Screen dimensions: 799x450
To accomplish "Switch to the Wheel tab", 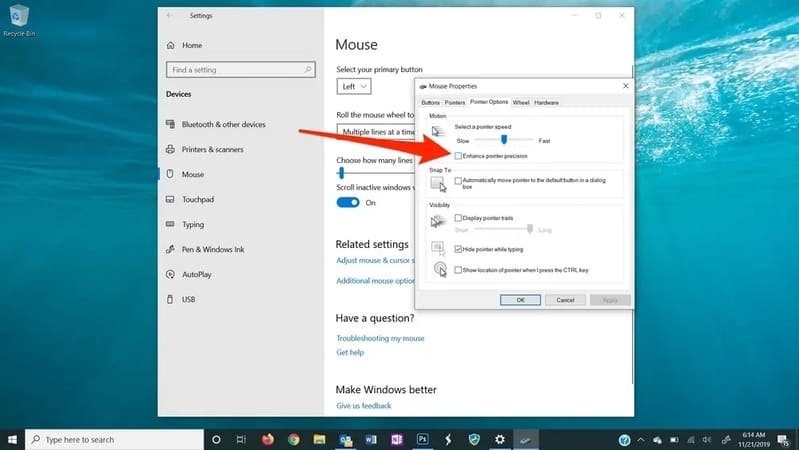I will 521,102.
